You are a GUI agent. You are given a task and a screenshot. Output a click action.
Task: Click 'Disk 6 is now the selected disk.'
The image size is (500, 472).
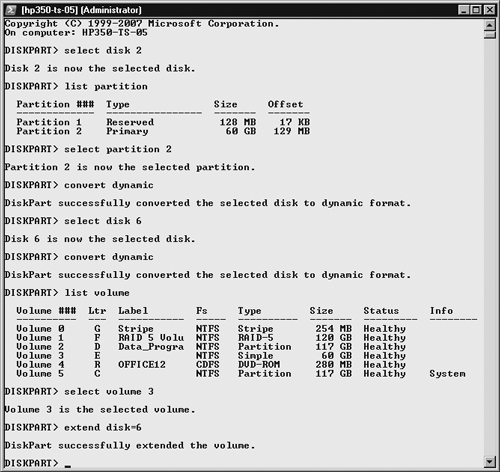click(100, 239)
